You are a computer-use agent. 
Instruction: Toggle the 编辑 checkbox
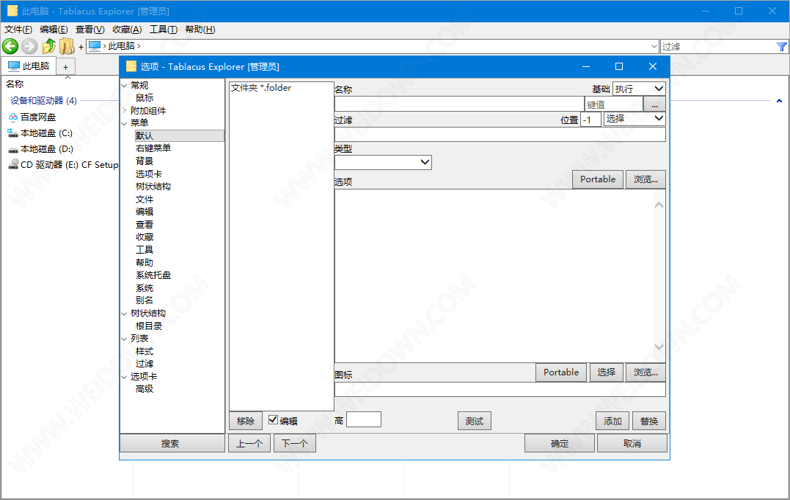[x=273, y=420]
